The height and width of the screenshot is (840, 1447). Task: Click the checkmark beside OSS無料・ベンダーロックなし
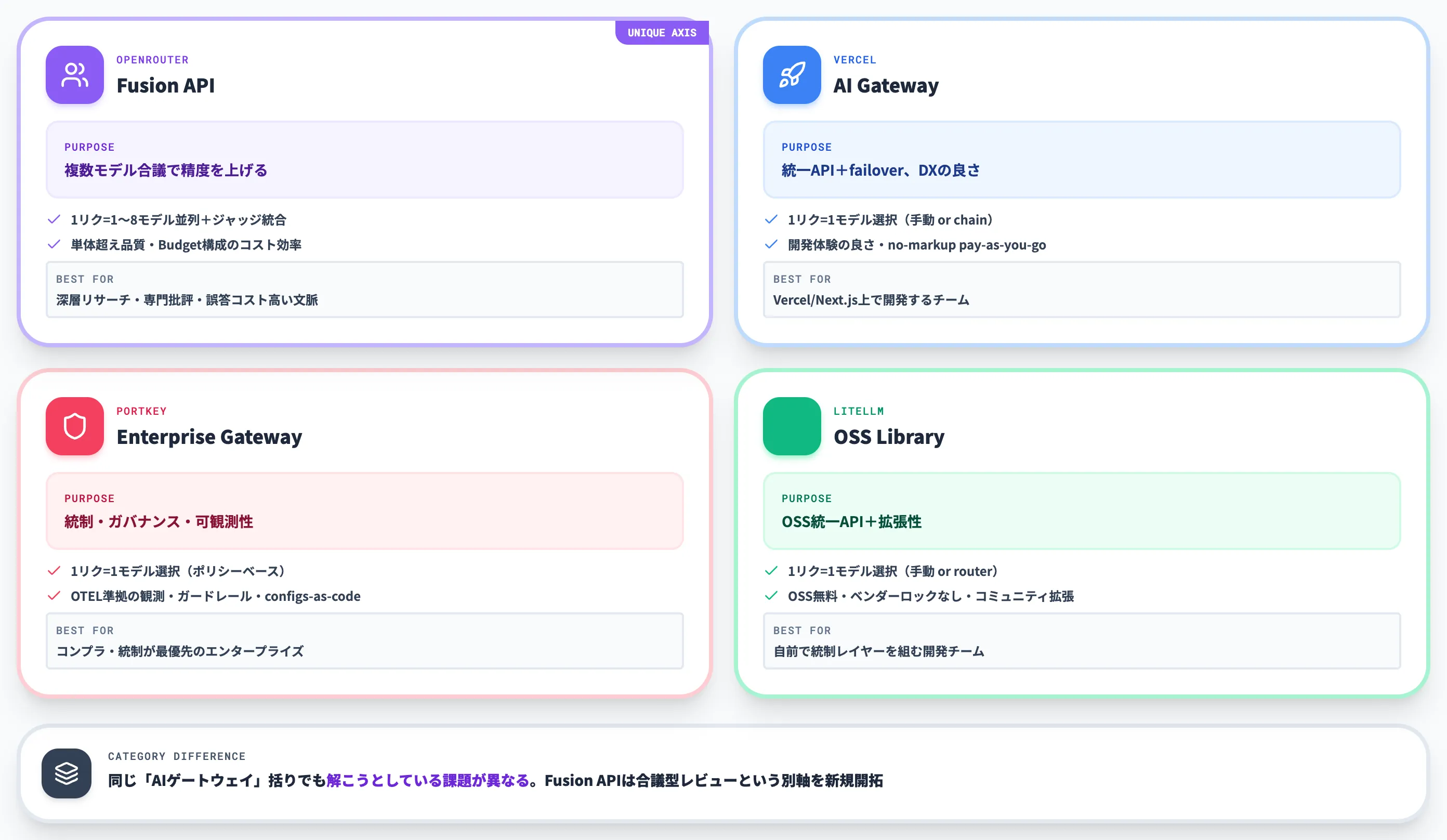point(771,596)
